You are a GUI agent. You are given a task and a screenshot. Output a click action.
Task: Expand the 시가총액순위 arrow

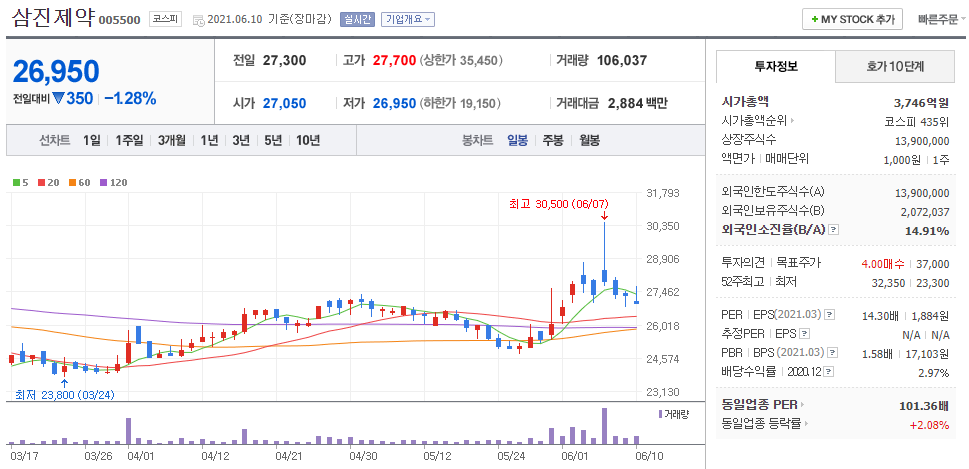point(792,121)
